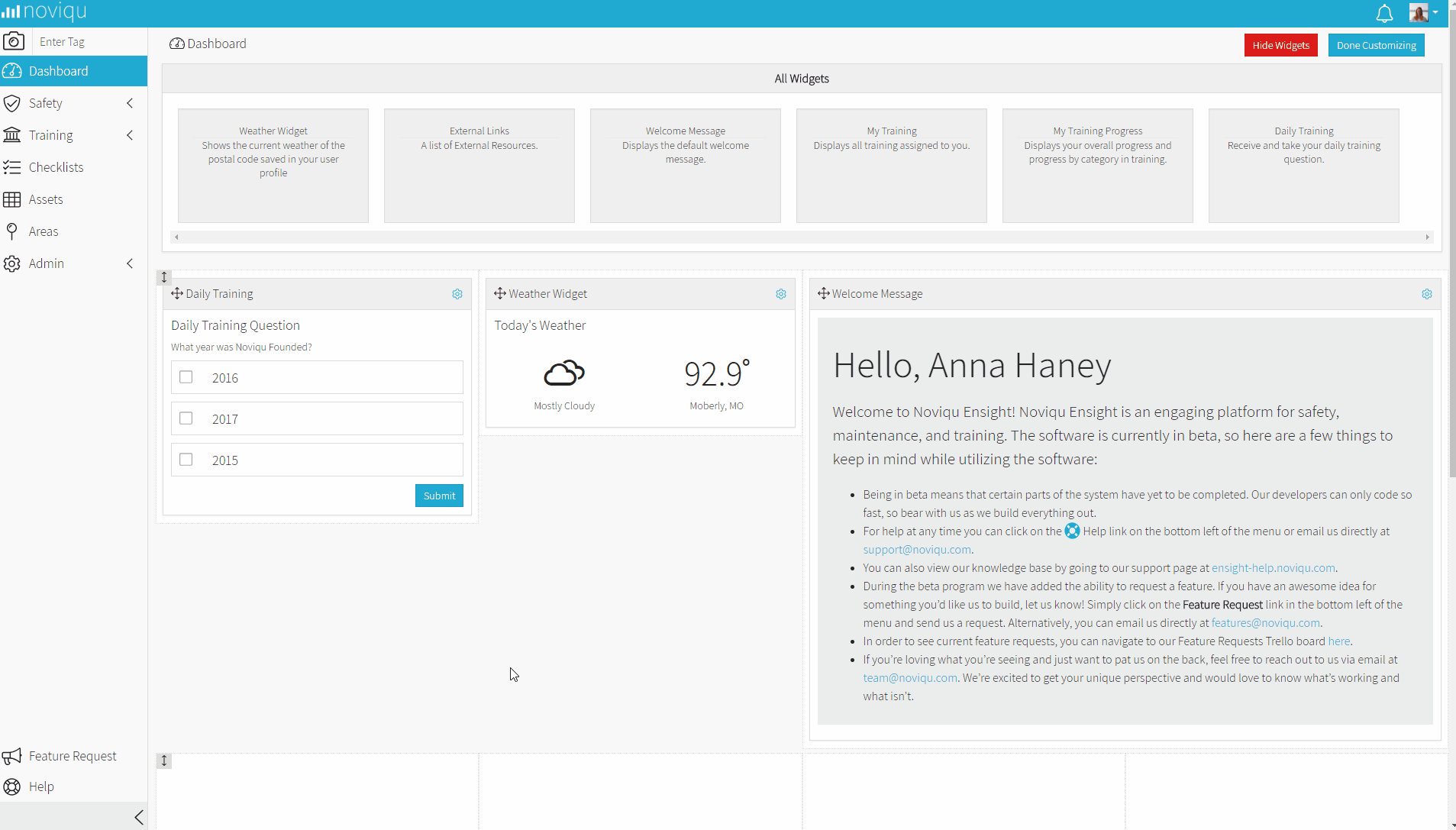Select the My Training widget card
Image resolution: width=1456 pixels, height=830 pixels.
pyautogui.click(x=892, y=166)
